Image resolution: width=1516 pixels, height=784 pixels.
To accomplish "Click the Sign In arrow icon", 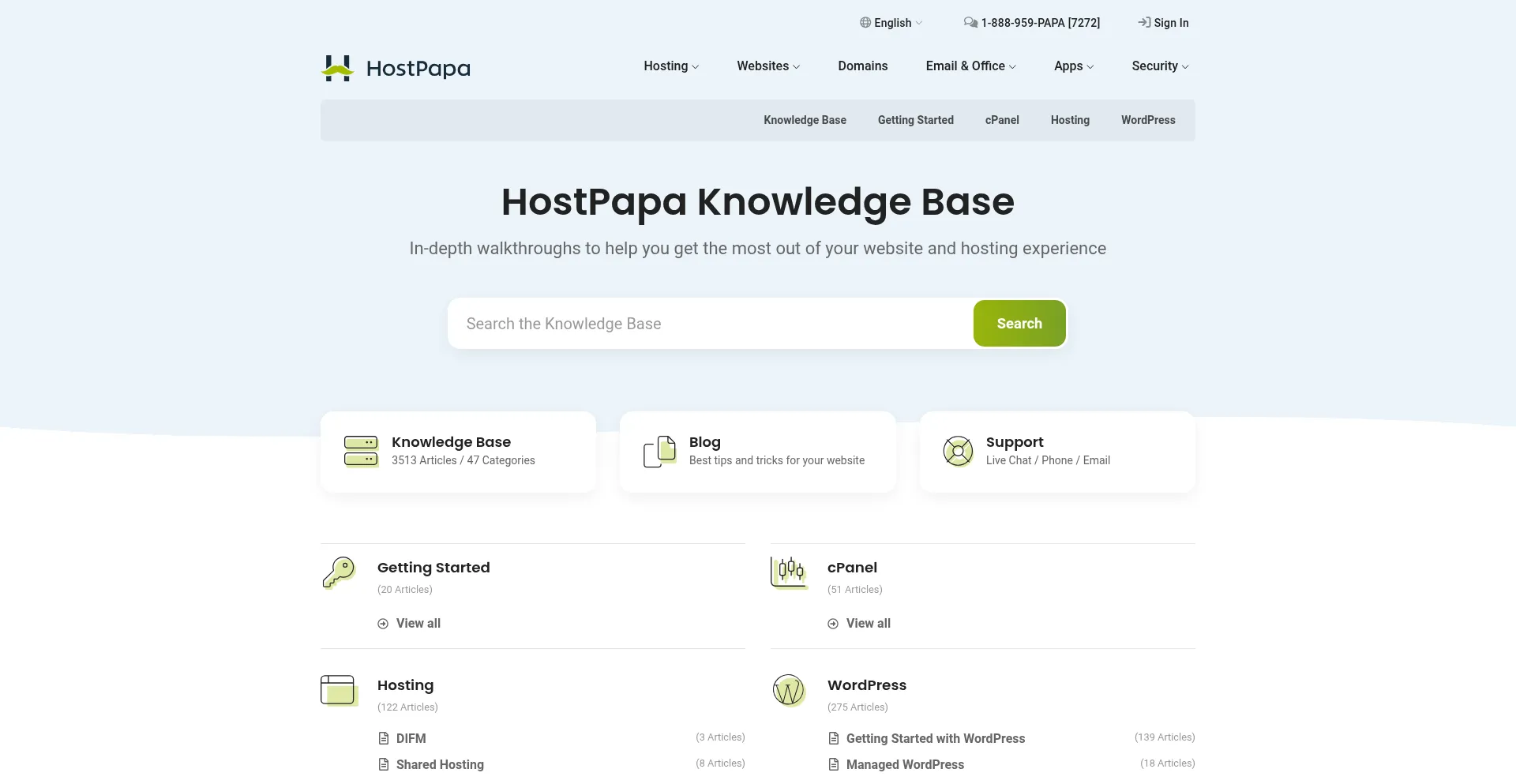I will tap(1143, 22).
